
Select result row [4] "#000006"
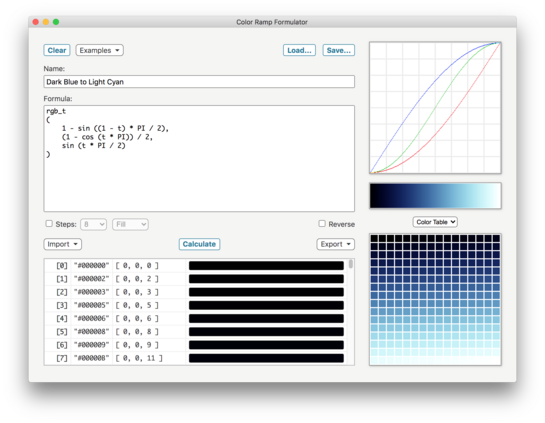pyautogui.click(x=196, y=318)
